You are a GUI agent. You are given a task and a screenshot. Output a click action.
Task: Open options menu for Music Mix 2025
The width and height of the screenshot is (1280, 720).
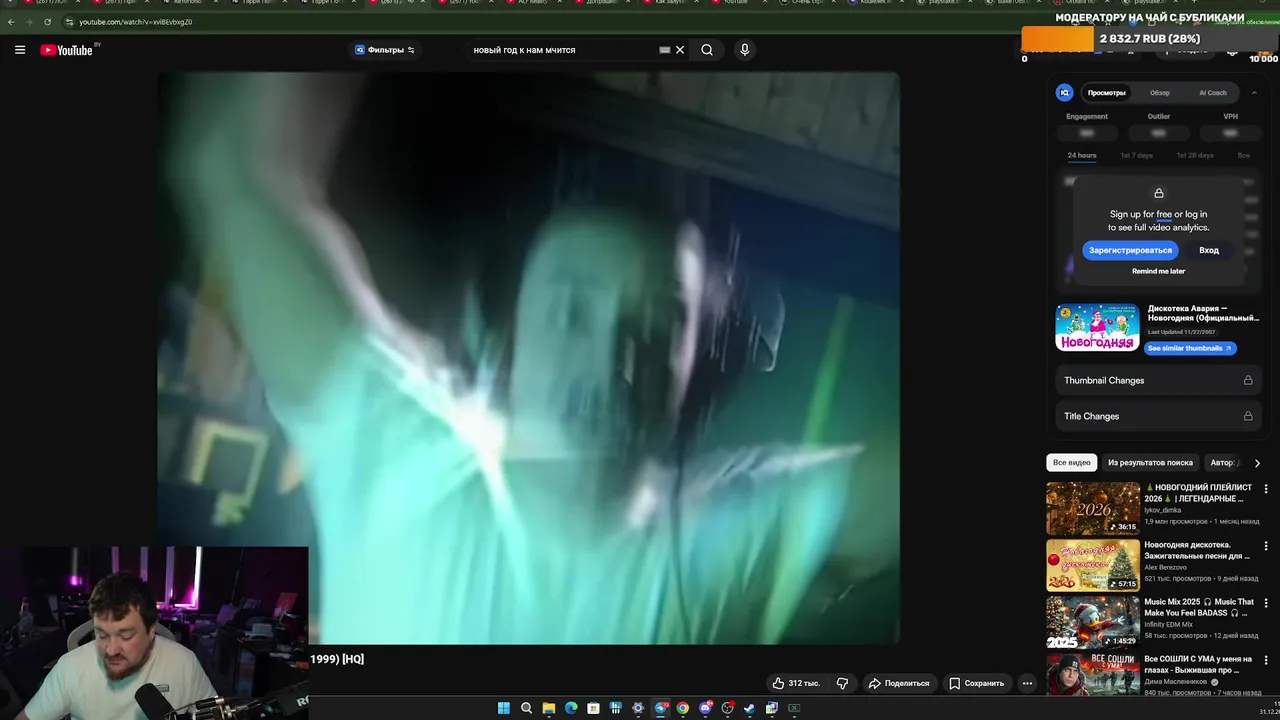coord(1266,602)
